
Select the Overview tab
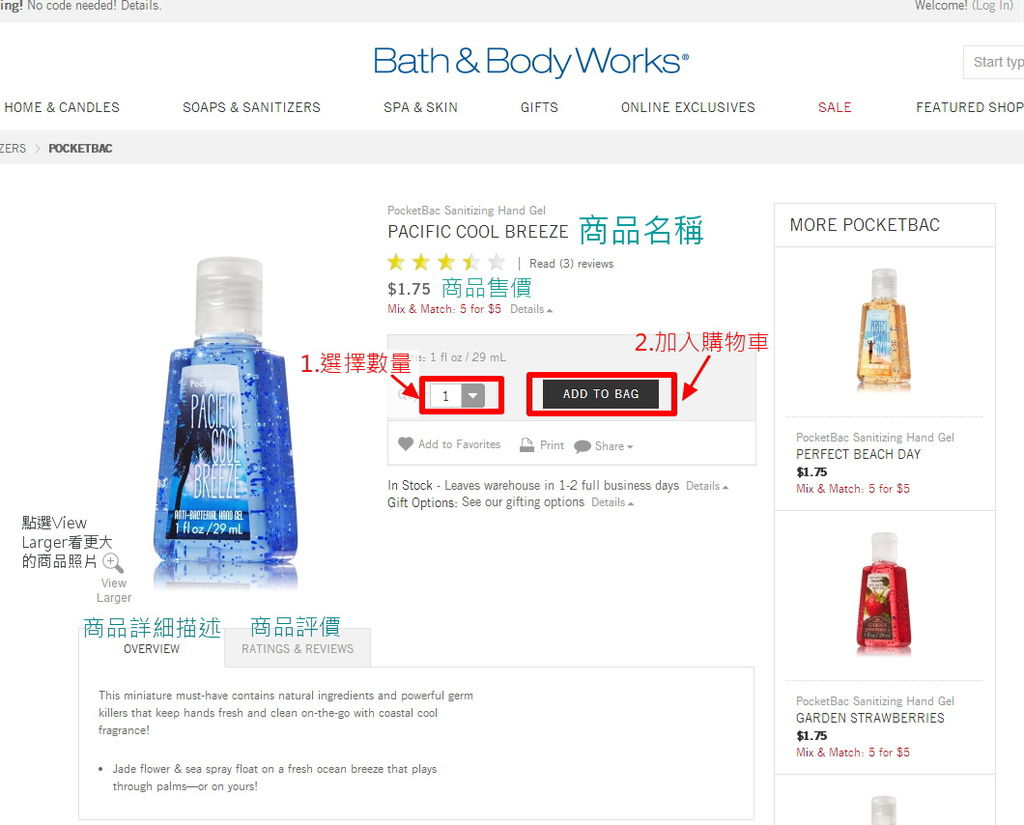pyautogui.click(x=152, y=649)
